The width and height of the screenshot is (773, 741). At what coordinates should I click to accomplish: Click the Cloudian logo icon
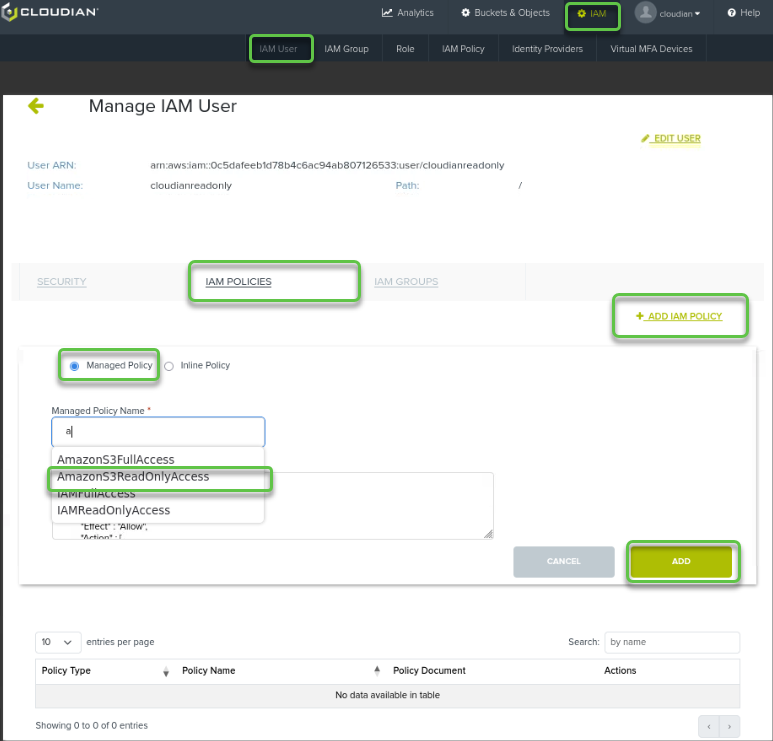(x=8, y=12)
